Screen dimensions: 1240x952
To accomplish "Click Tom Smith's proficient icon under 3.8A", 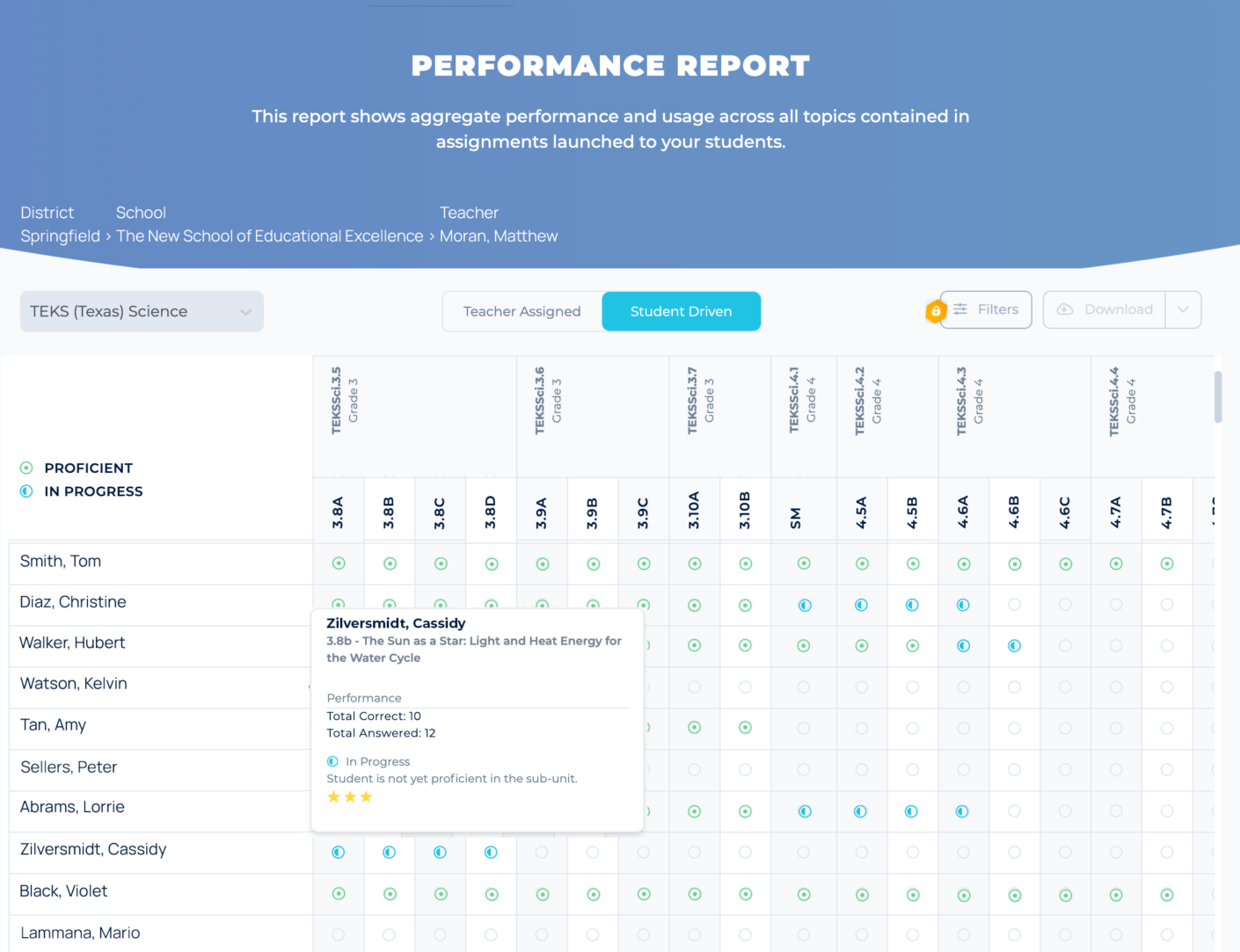I will point(339,563).
